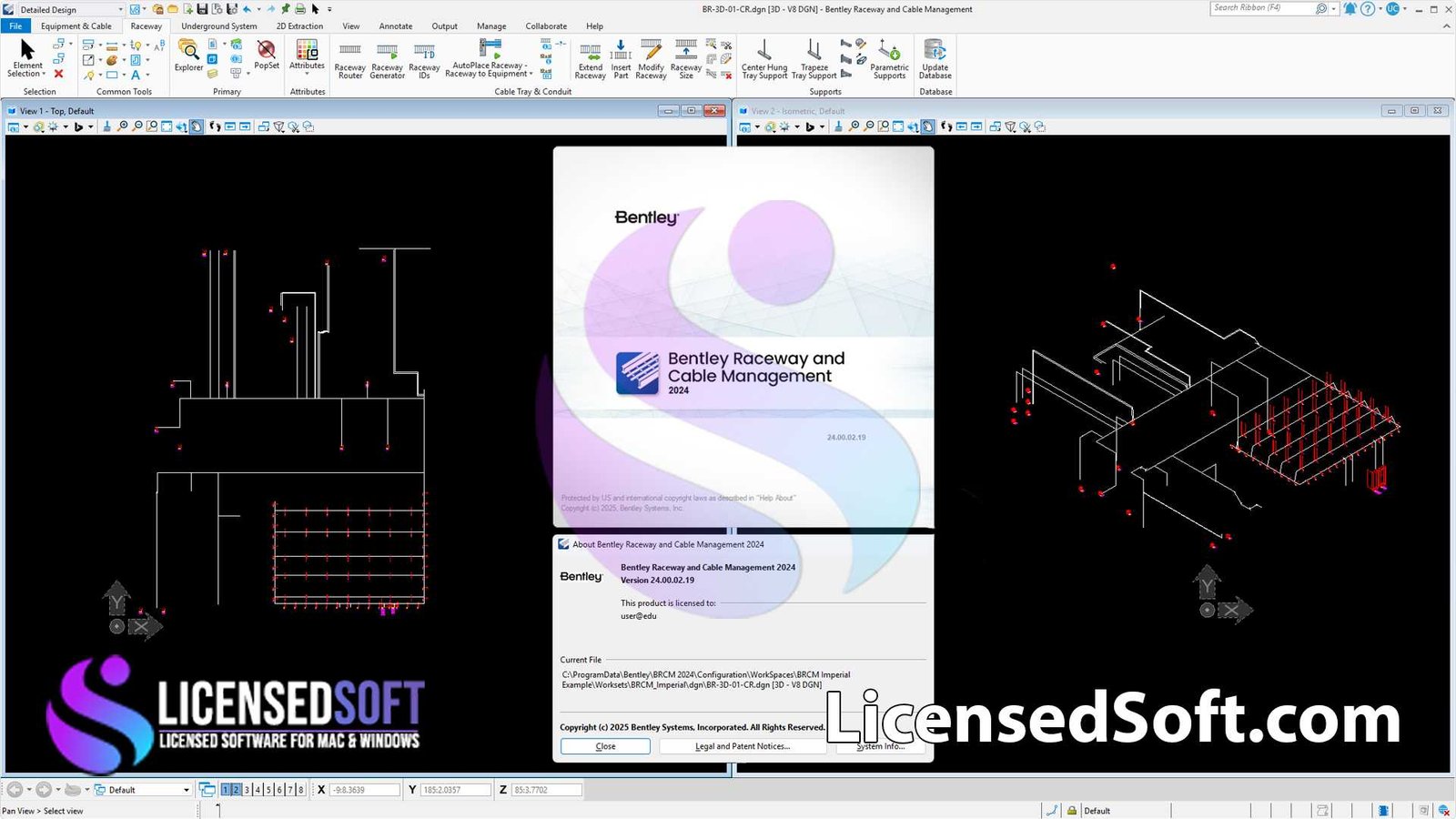The image size is (1456, 819).
Task: Select the Extend Raceway tool
Action: [x=591, y=60]
